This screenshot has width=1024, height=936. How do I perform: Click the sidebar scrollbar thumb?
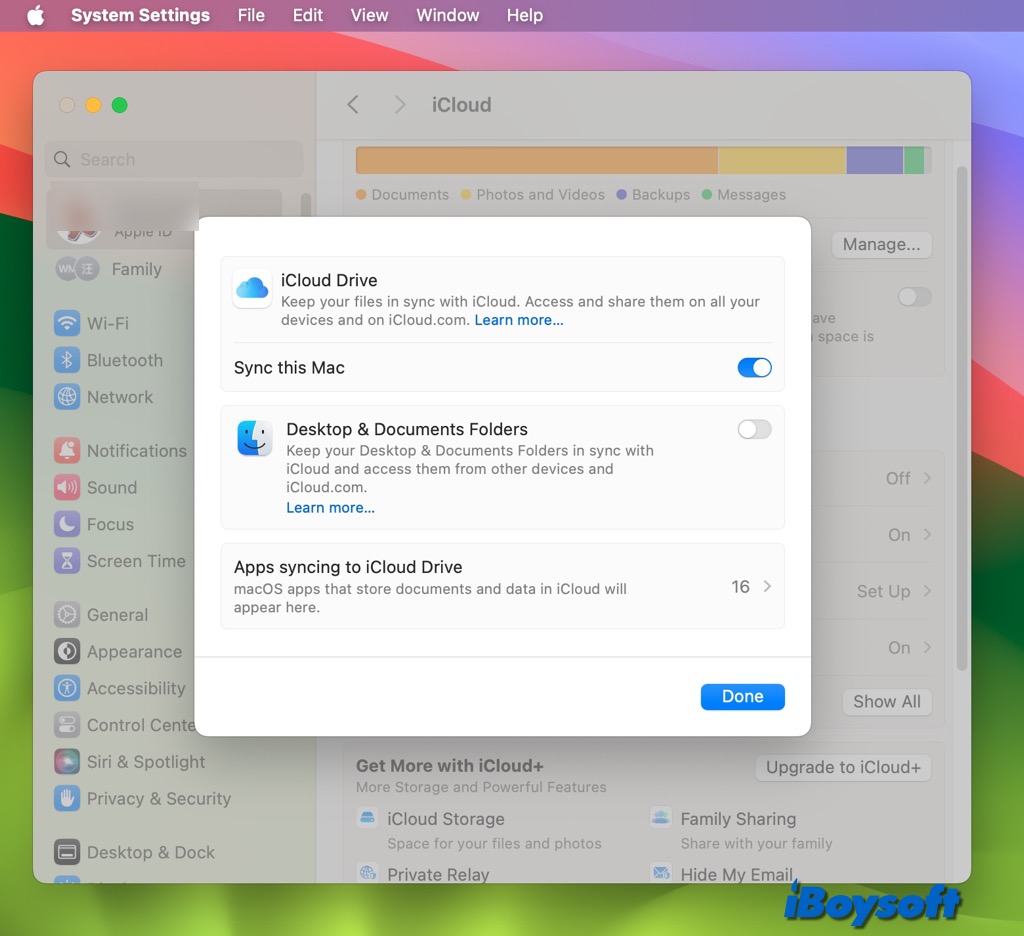(x=305, y=204)
